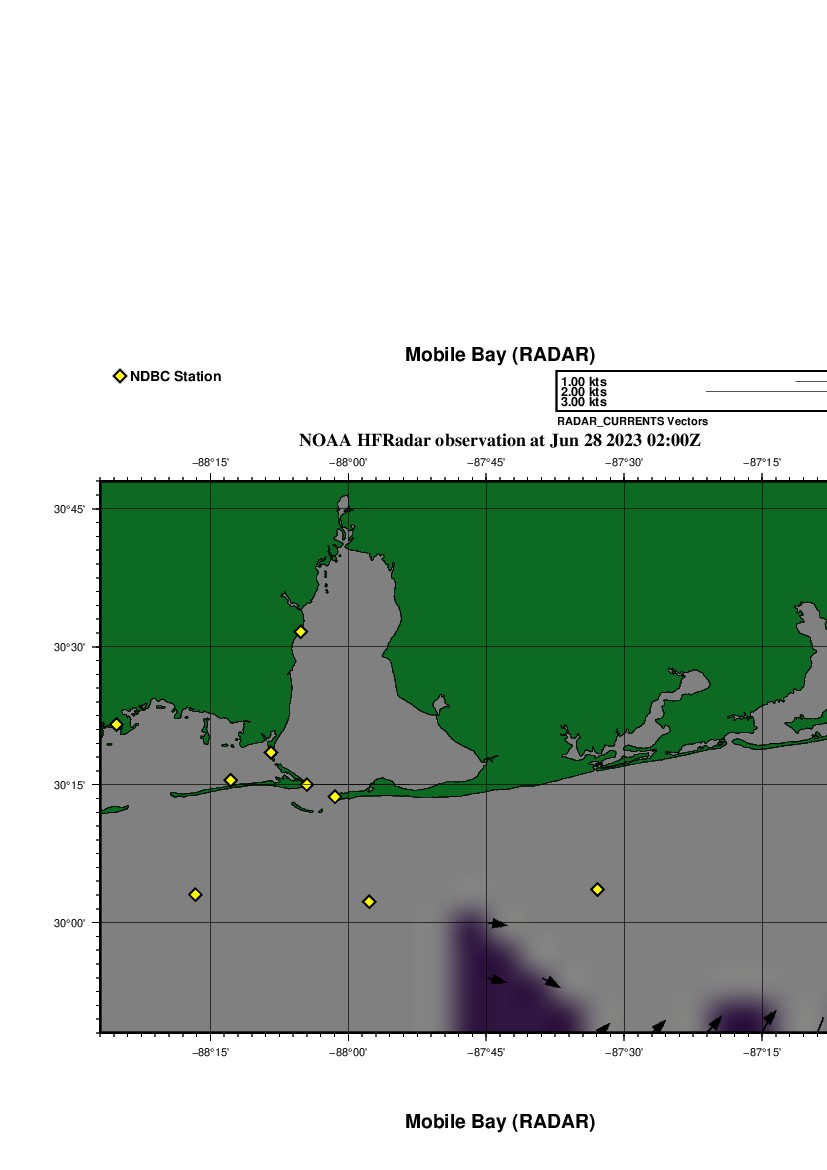
Task: Click station marker at eastern peninsula tip of bay mouth
Action: click(335, 797)
